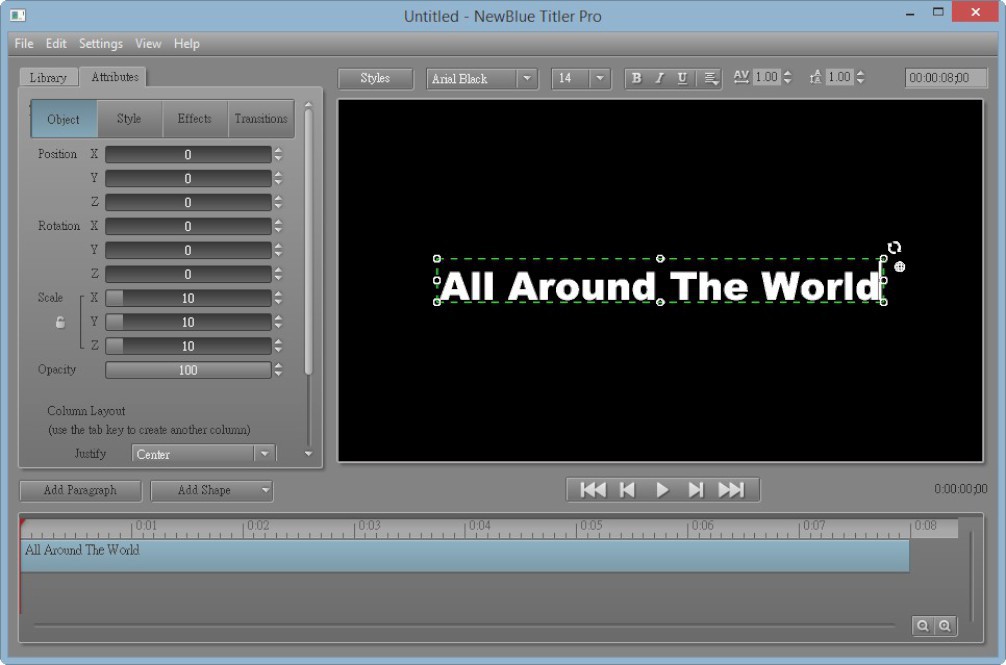The width and height of the screenshot is (1006, 665).
Task: Click the Rotation Y value field
Action: click(x=188, y=250)
